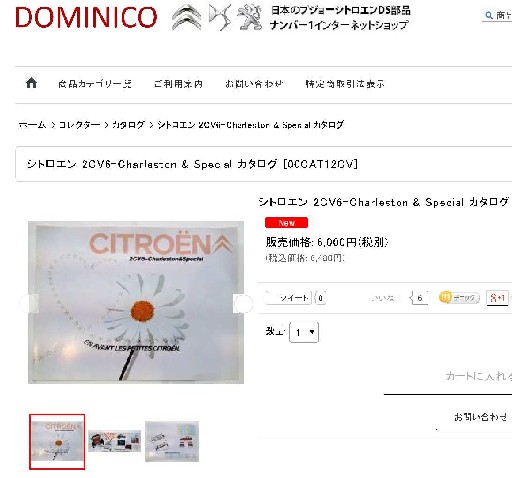Show next product image with right arrow
512x478 pixels.
coord(243,303)
